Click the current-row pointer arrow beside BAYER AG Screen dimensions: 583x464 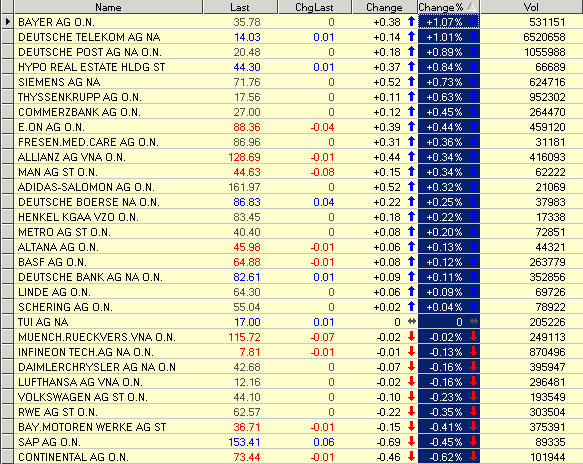(x=7, y=22)
